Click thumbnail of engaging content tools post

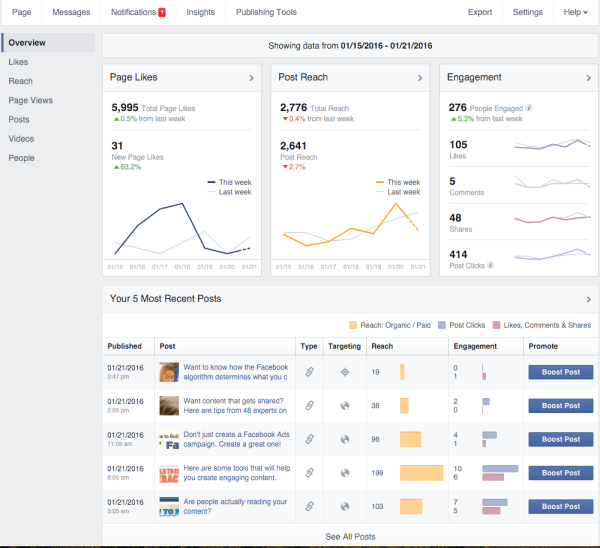pos(169,473)
